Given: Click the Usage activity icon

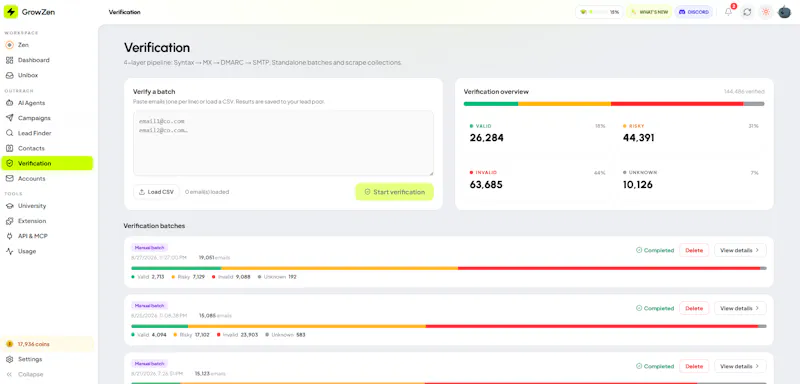Looking at the screenshot, I should (x=9, y=251).
